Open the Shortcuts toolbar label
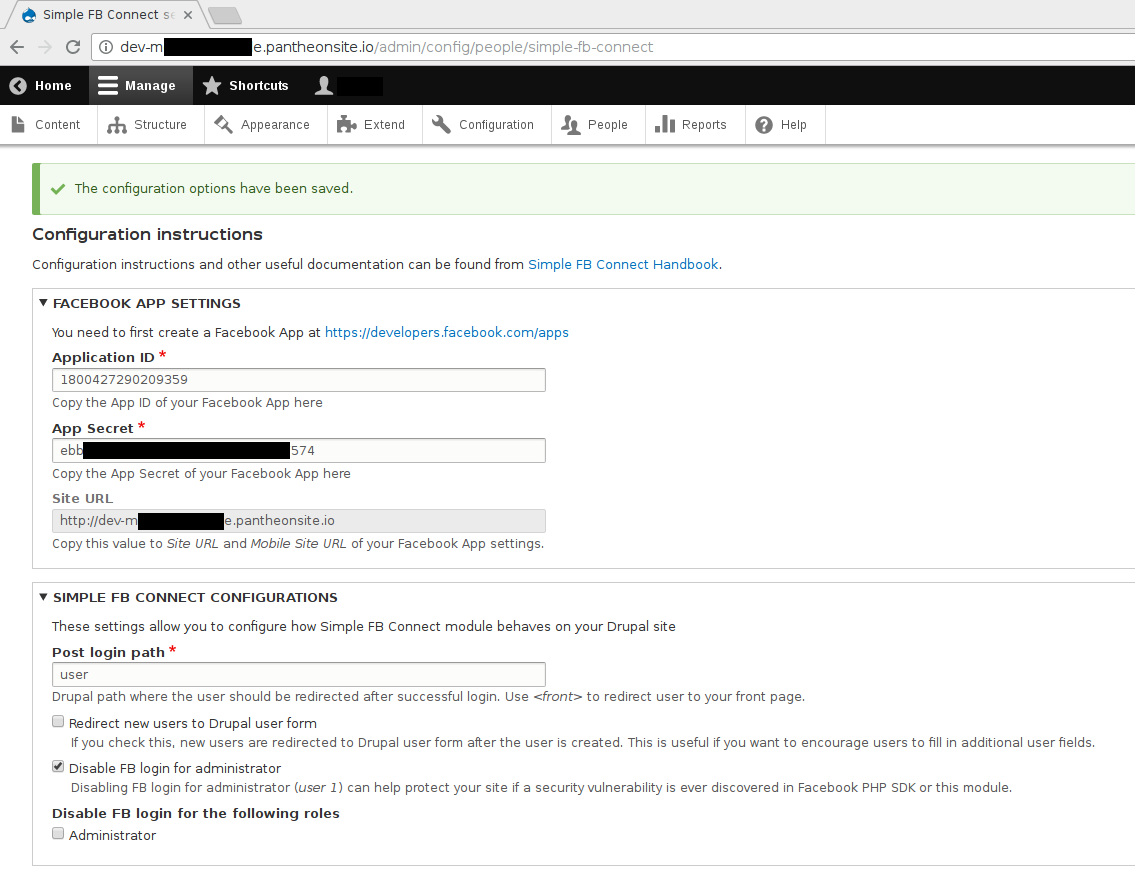 258,85
